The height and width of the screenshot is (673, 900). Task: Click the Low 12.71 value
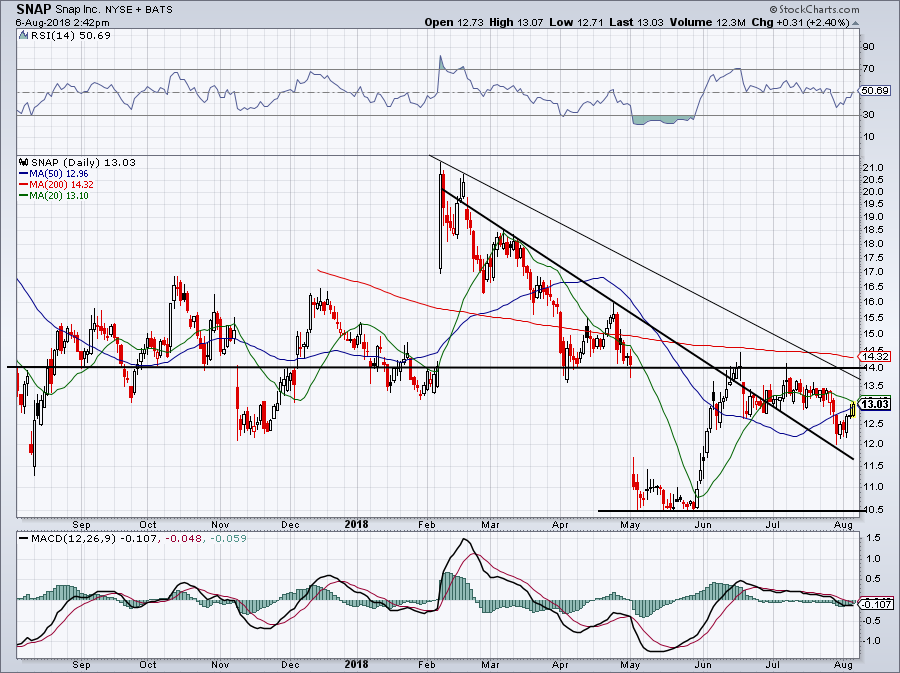(576, 22)
